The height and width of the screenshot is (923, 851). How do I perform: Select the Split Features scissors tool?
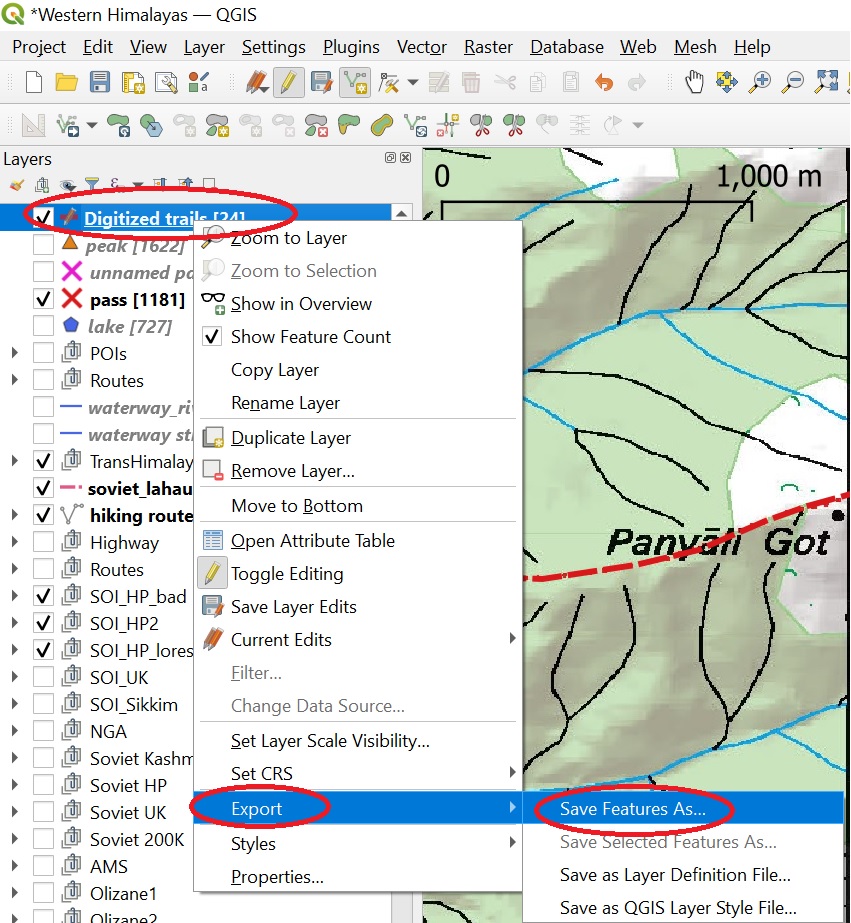coord(481,125)
